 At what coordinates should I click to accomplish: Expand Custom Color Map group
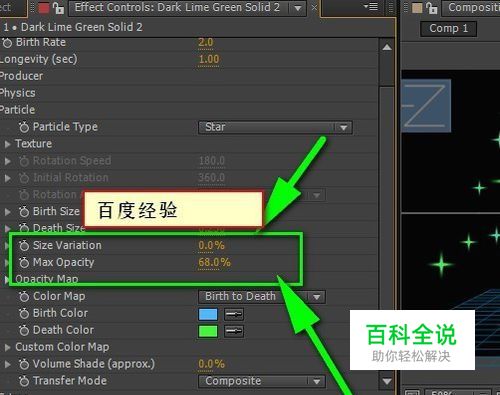(7, 347)
